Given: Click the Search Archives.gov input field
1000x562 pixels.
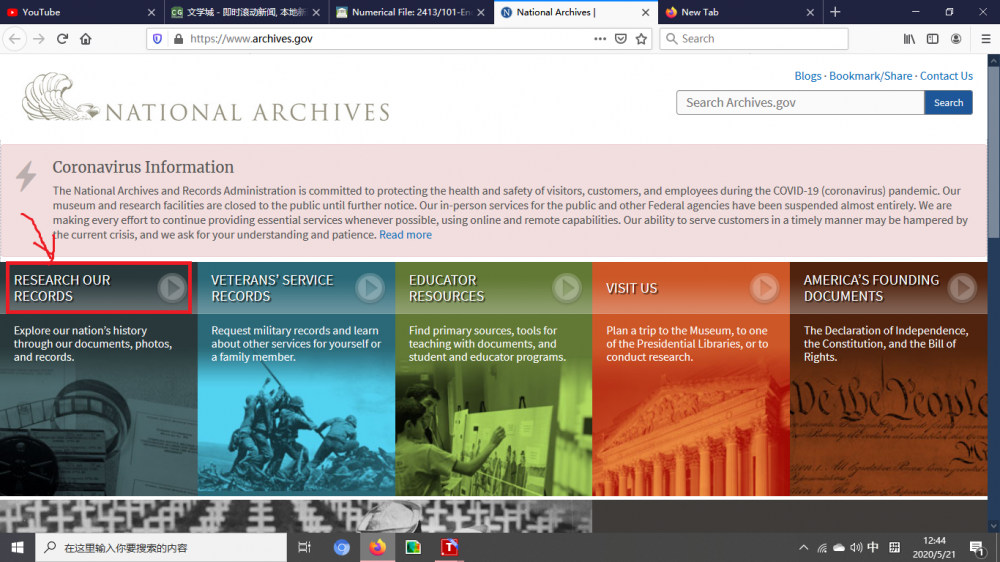Looking at the screenshot, I should pyautogui.click(x=799, y=102).
